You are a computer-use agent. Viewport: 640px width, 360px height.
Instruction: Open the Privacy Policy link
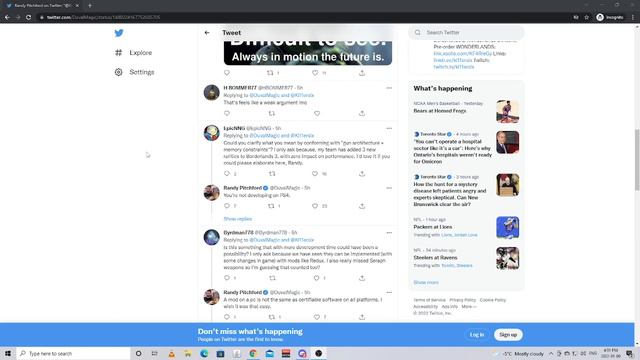[x=462, y=300]
